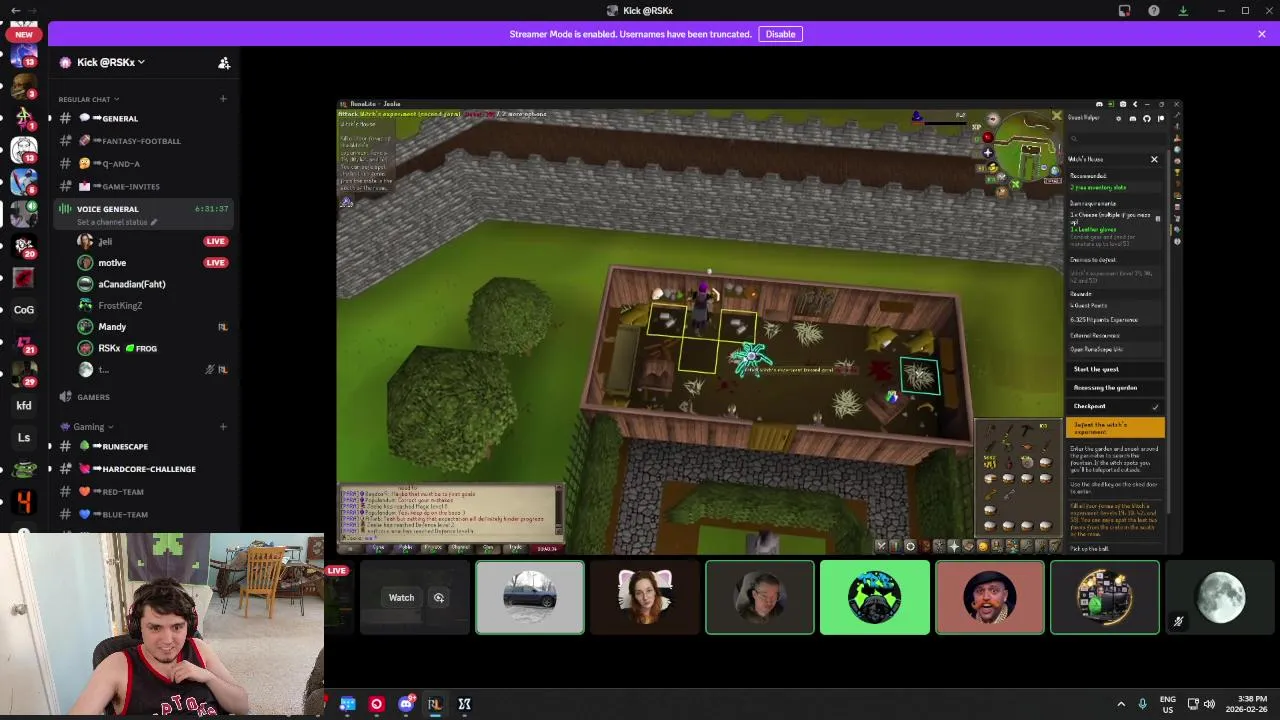Open the volume control in the system tray
The image size is (1280, 720).
coord(1210,704)
